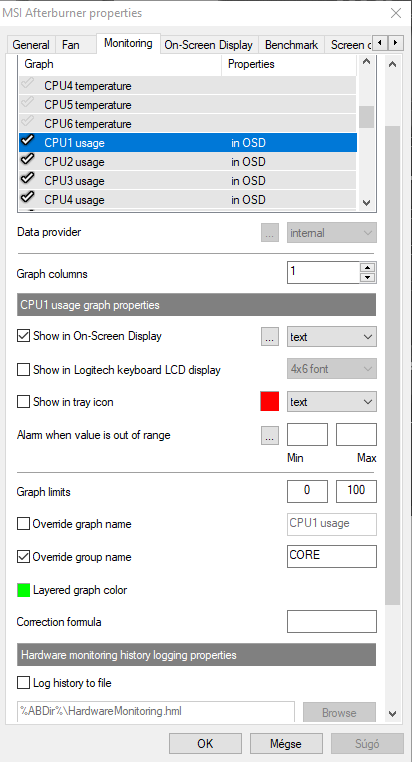
Task: Toggle the CPU5 temperature checkmark
Action: [28, 104]
